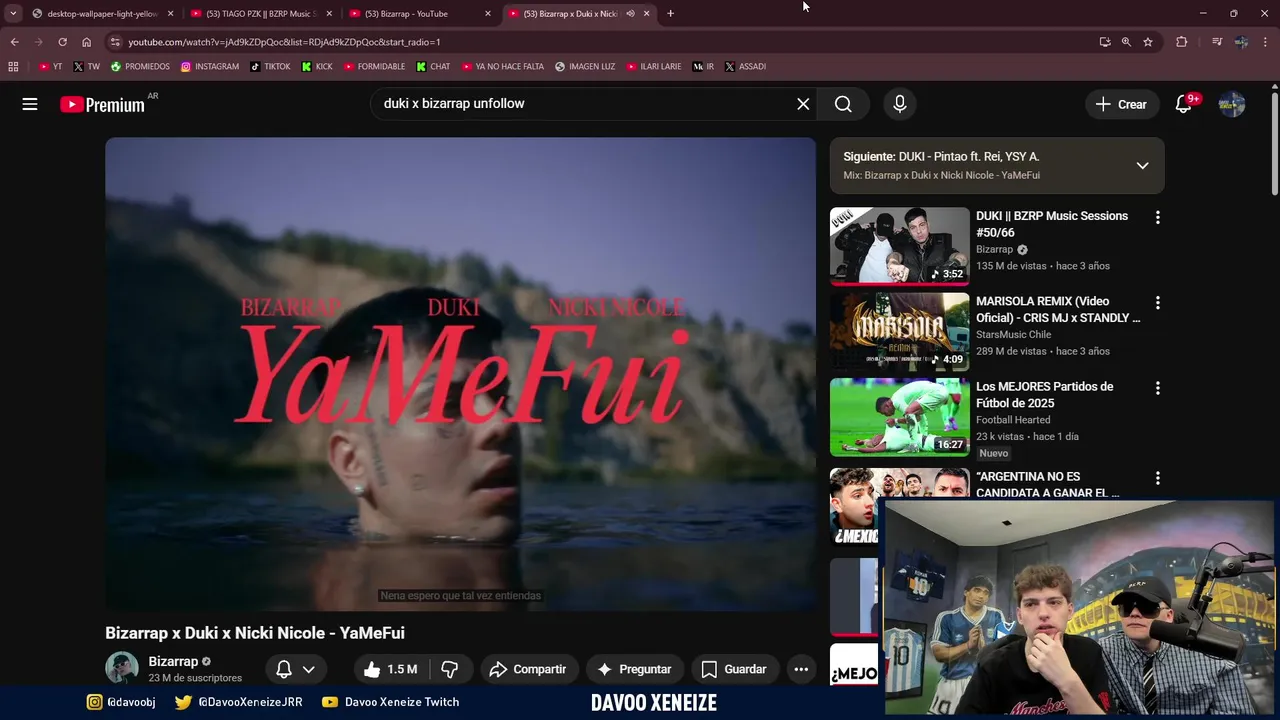1280x720 pixels.
Task: Expand notification options chevron beside bell
Action: (309, 669)
